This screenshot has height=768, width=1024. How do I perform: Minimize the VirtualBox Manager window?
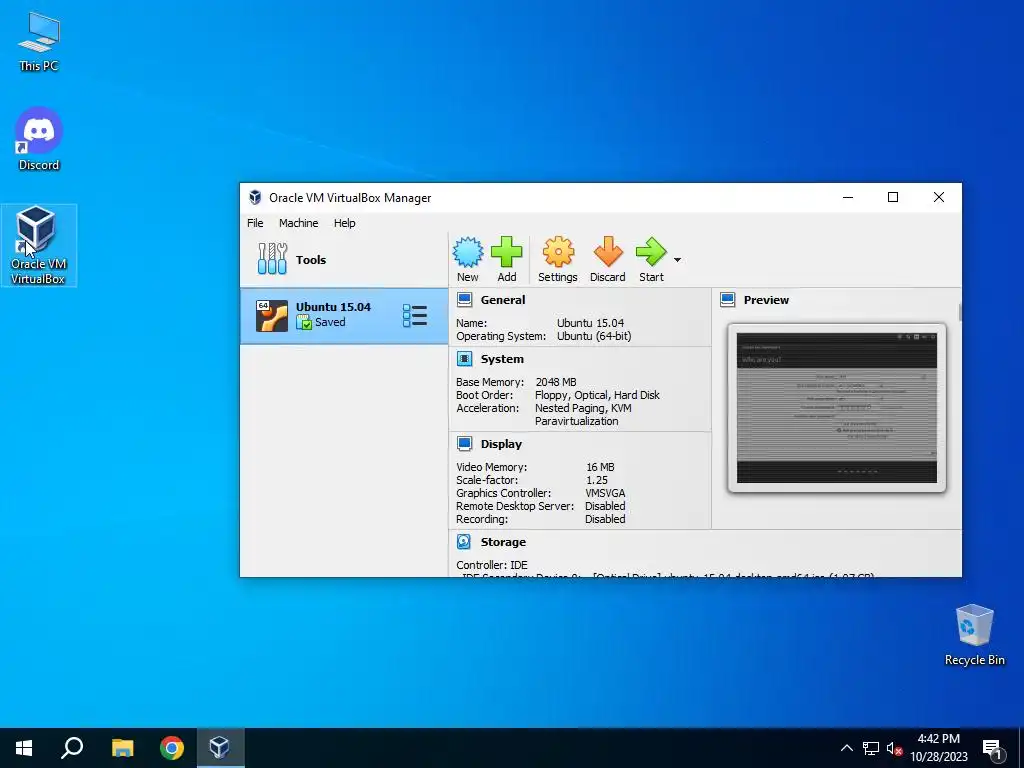click(848, 197)
